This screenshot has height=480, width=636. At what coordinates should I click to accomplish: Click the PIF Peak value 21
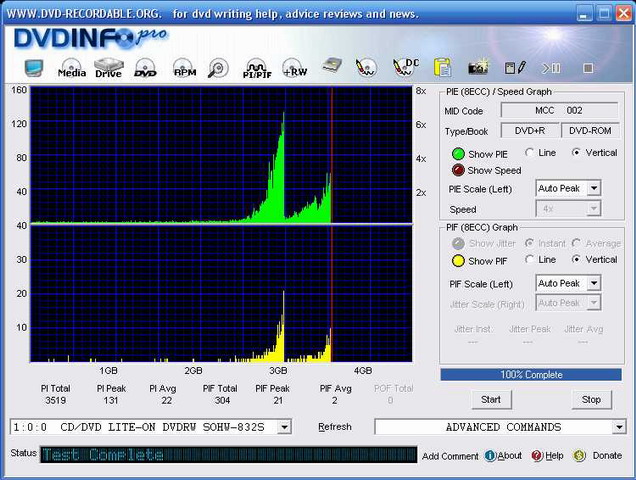tap(278, 400)
